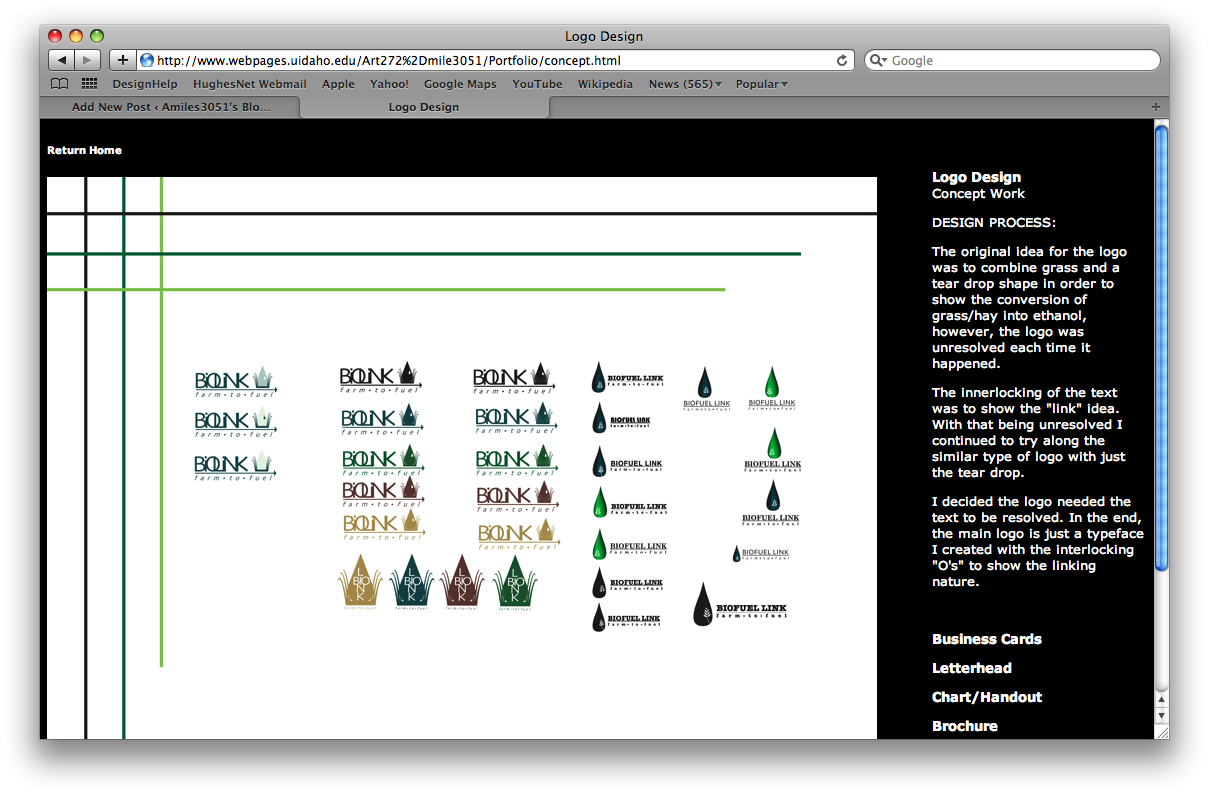Viewport: 1209px width, 794px height.
Task: Open the Business Cards page link
Action: tap(986, 639)
